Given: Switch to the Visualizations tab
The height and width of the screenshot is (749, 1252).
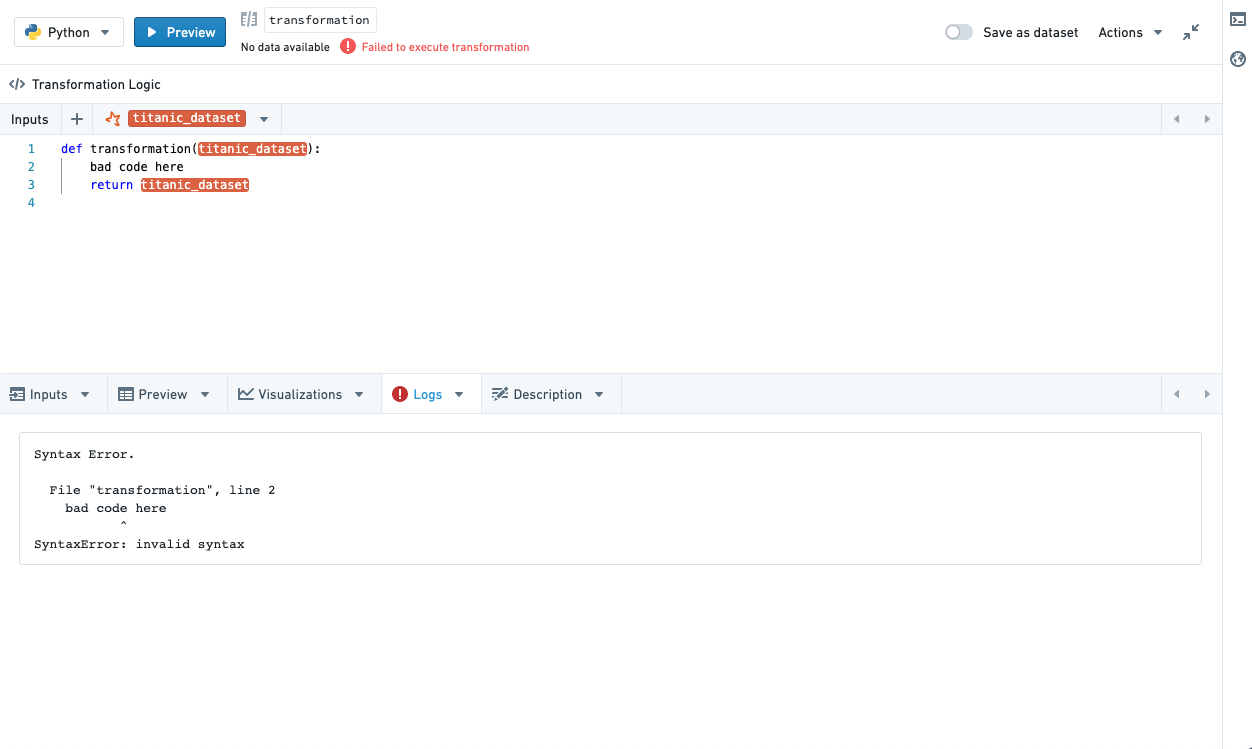Looking at the screenshot, I should [x=290, y=394].
